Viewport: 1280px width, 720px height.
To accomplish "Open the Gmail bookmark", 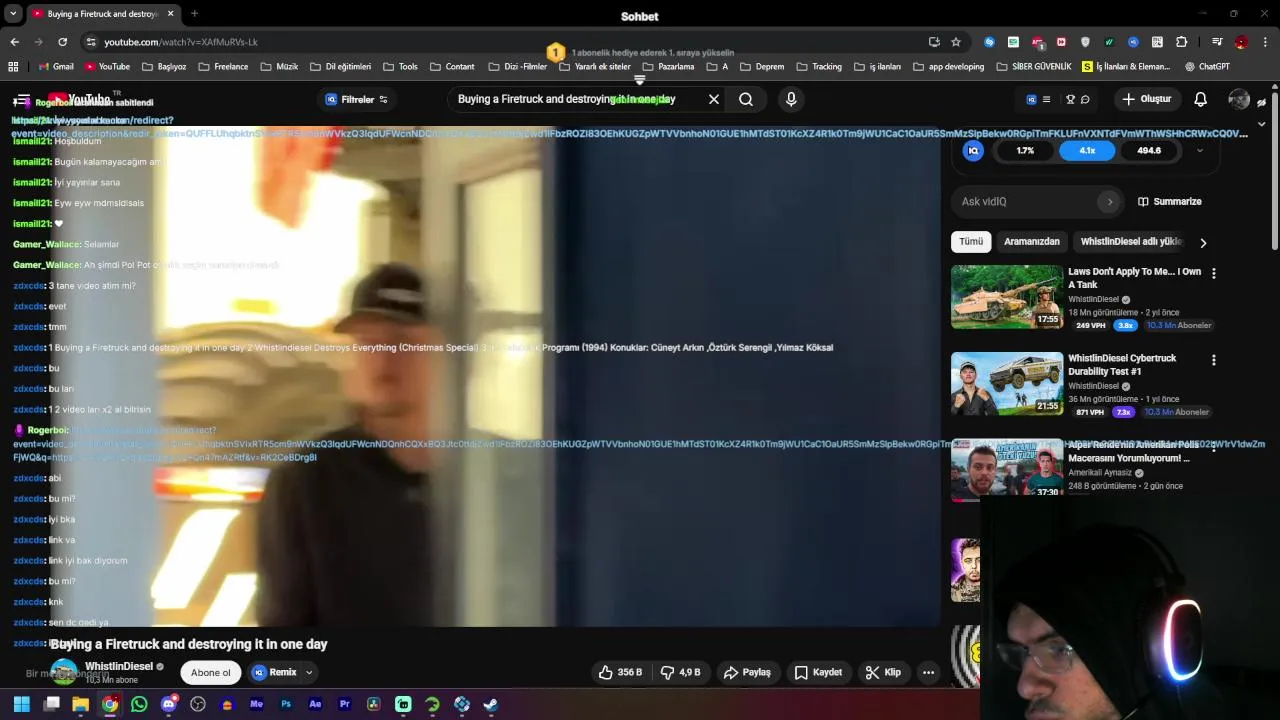I will pyautogui.click(x=56, y=67).
